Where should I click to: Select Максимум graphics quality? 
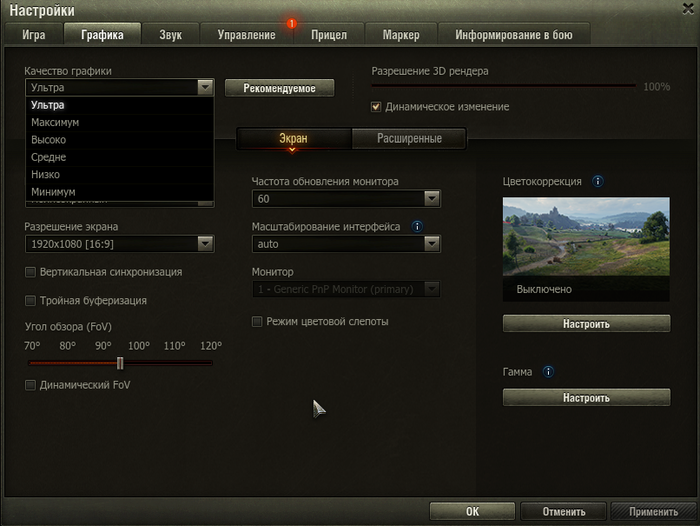tap(120, 122)
